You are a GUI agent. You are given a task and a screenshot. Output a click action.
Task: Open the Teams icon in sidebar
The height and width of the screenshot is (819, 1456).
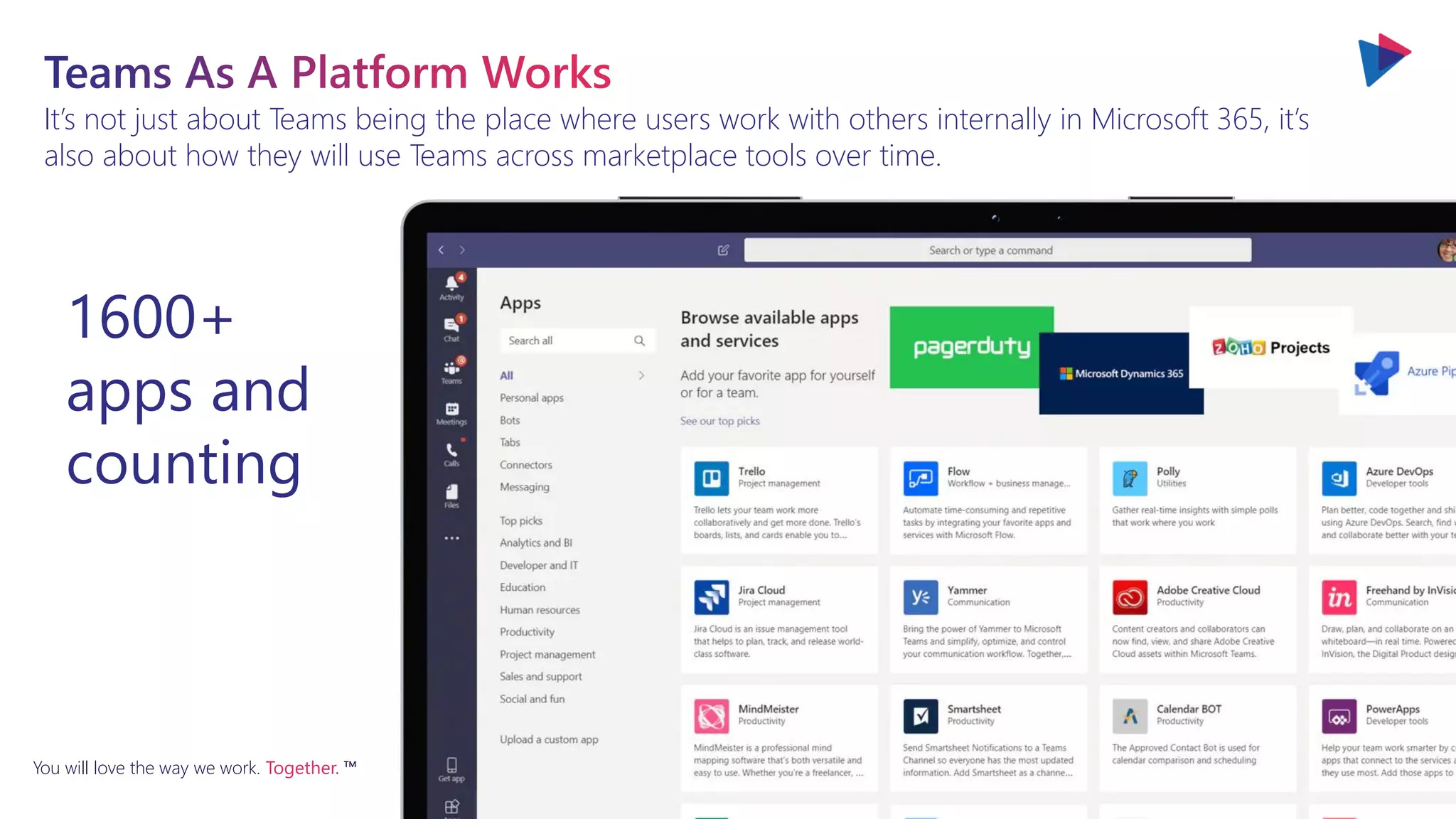451,370
